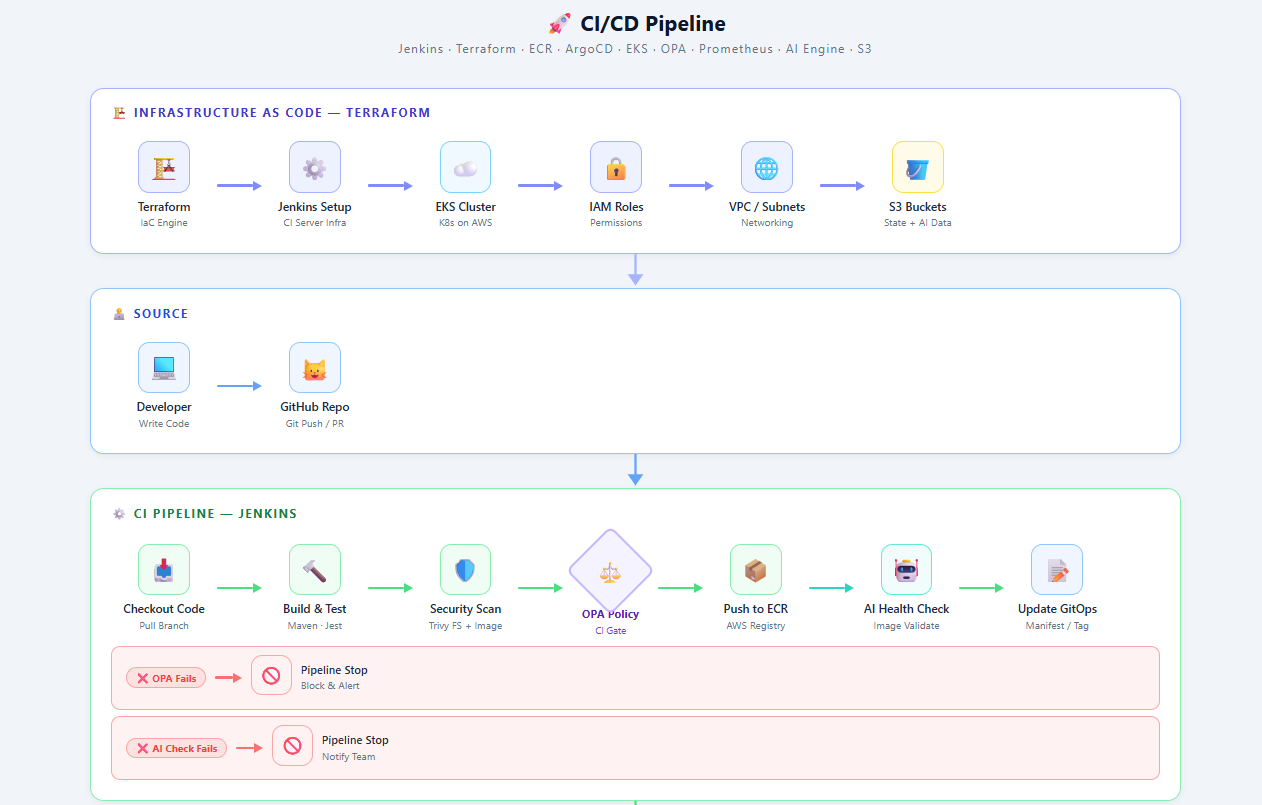Click the GitHub Repo label
Screen dimensions: 1262x805
315,407
